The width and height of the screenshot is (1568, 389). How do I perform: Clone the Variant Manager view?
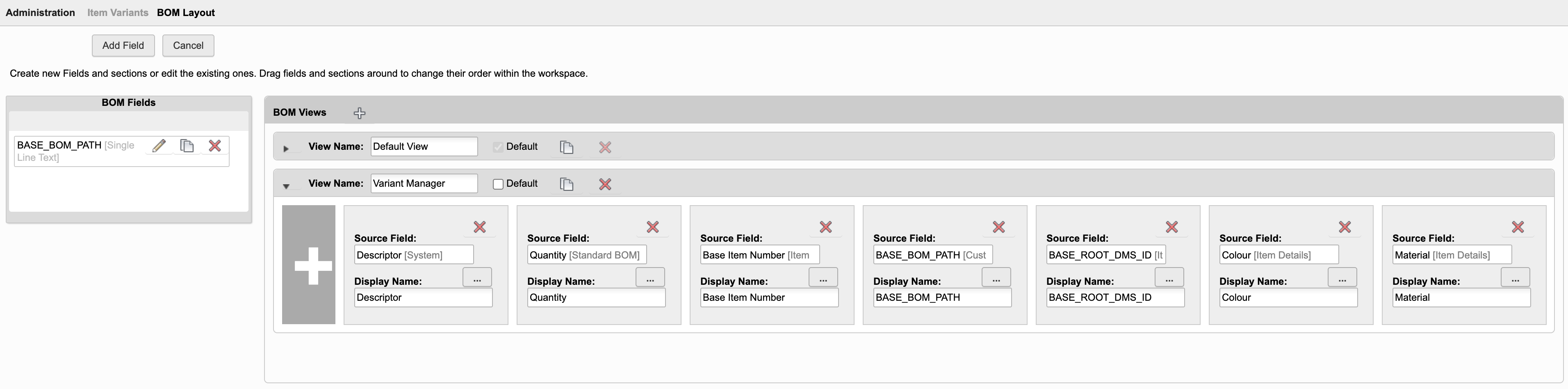coord(567,185)
